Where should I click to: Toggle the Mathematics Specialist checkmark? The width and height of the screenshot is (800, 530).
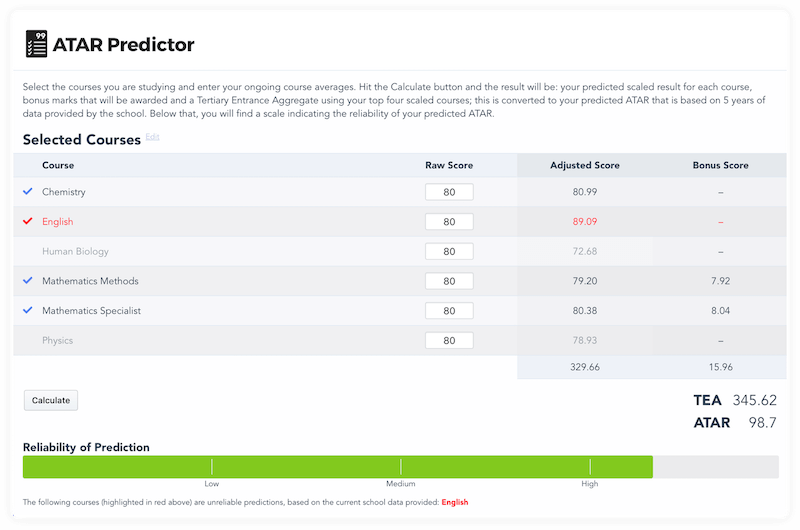(x=28, y=310)
